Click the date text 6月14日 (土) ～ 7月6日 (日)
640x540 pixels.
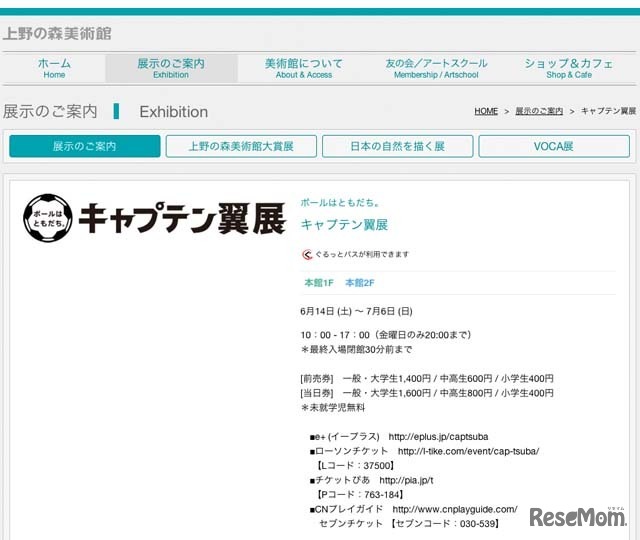tap(356, 311)
